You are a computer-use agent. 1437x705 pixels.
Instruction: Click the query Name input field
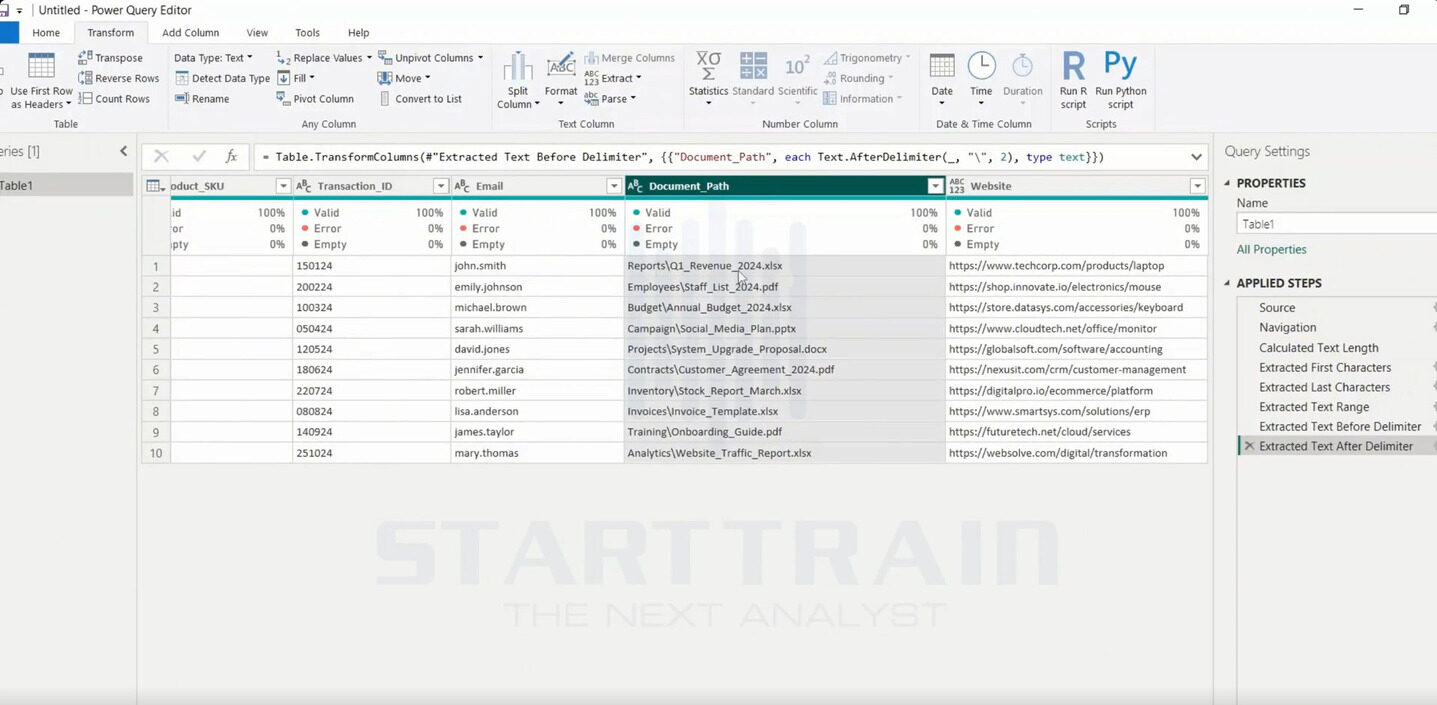[x=1337, y=224]
